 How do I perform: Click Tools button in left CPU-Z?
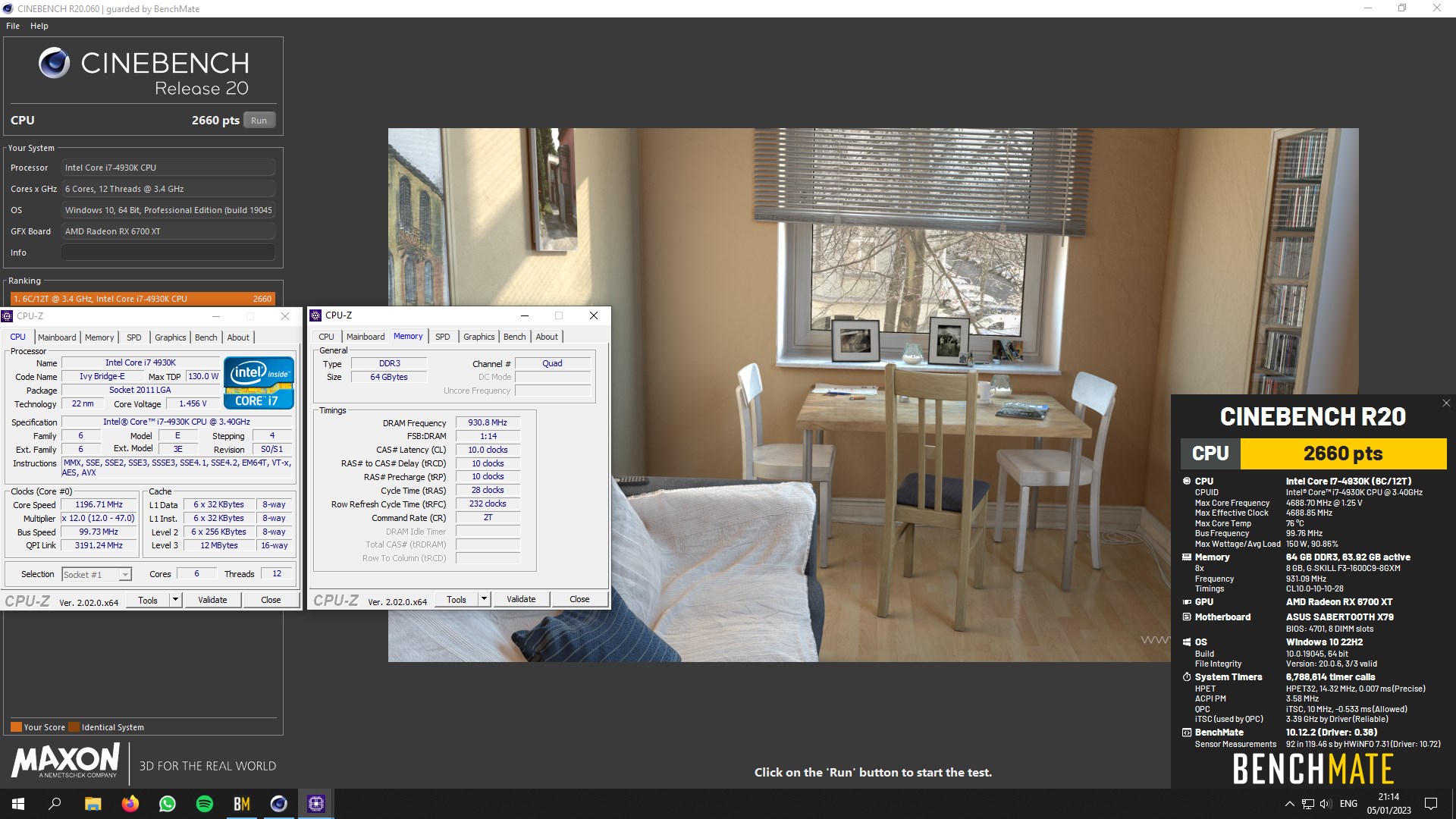coord(148,600)
